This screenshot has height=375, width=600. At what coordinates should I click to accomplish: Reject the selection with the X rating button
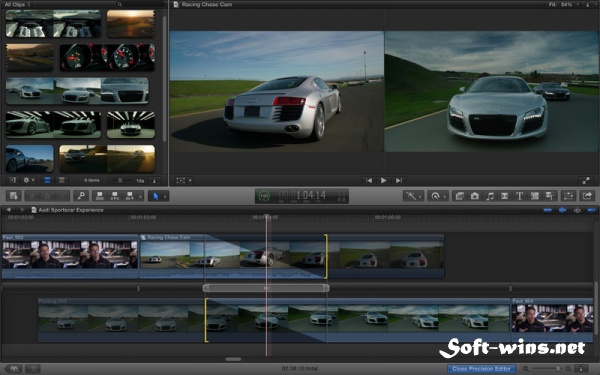[x=62, y=196]
